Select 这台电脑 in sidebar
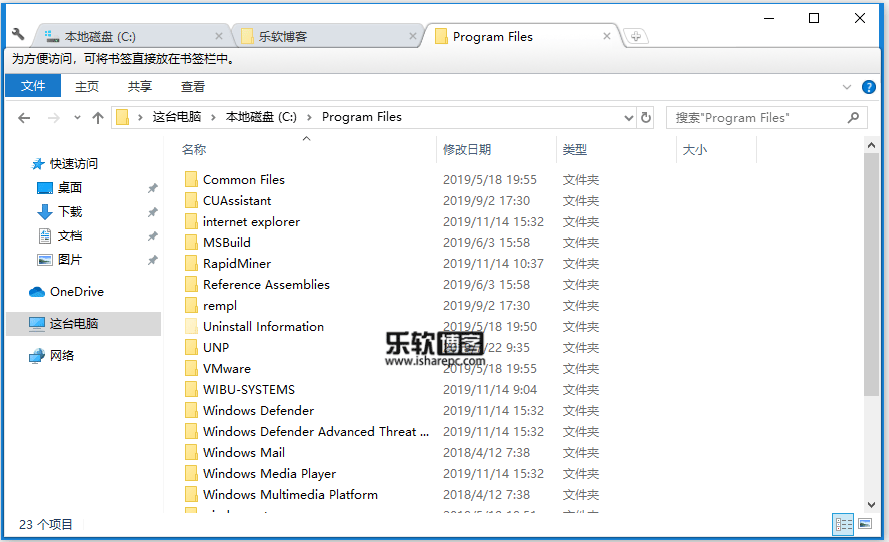 (x=83, y=323)
